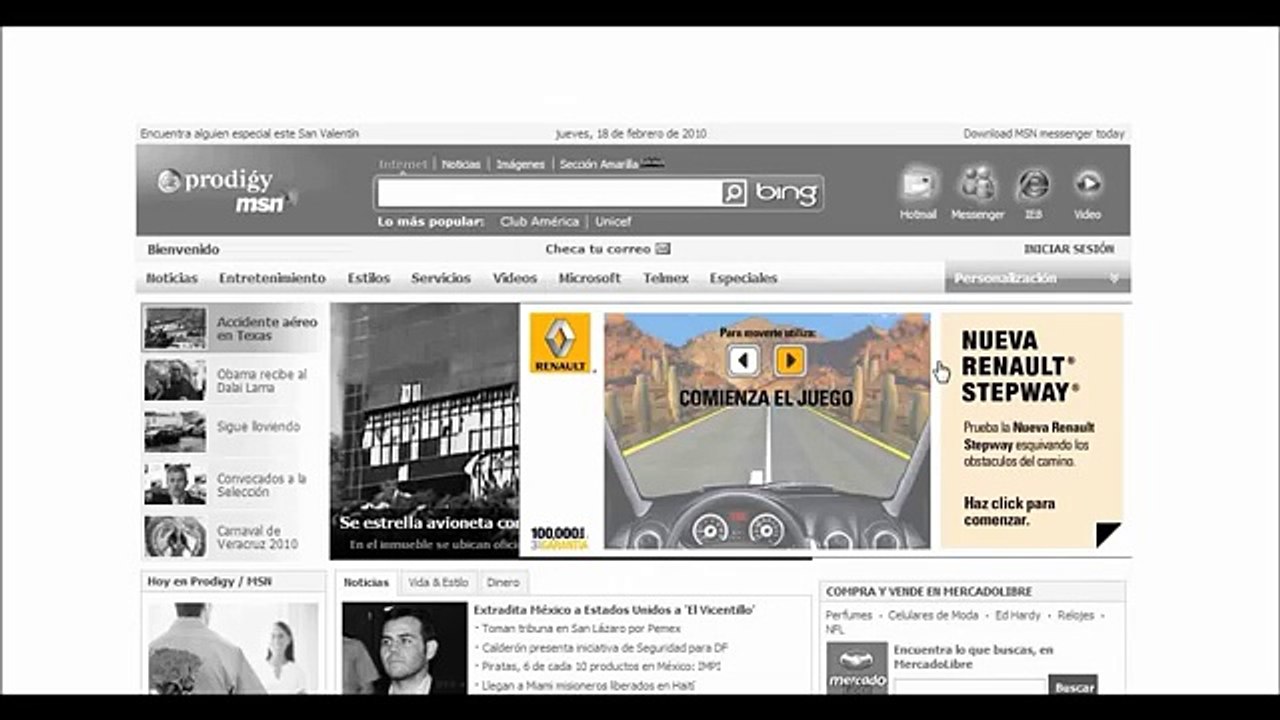1280x720 pixels.
Task: Click the mail envelope icon beside Checa tu correo
Action: tap(663, 249)
